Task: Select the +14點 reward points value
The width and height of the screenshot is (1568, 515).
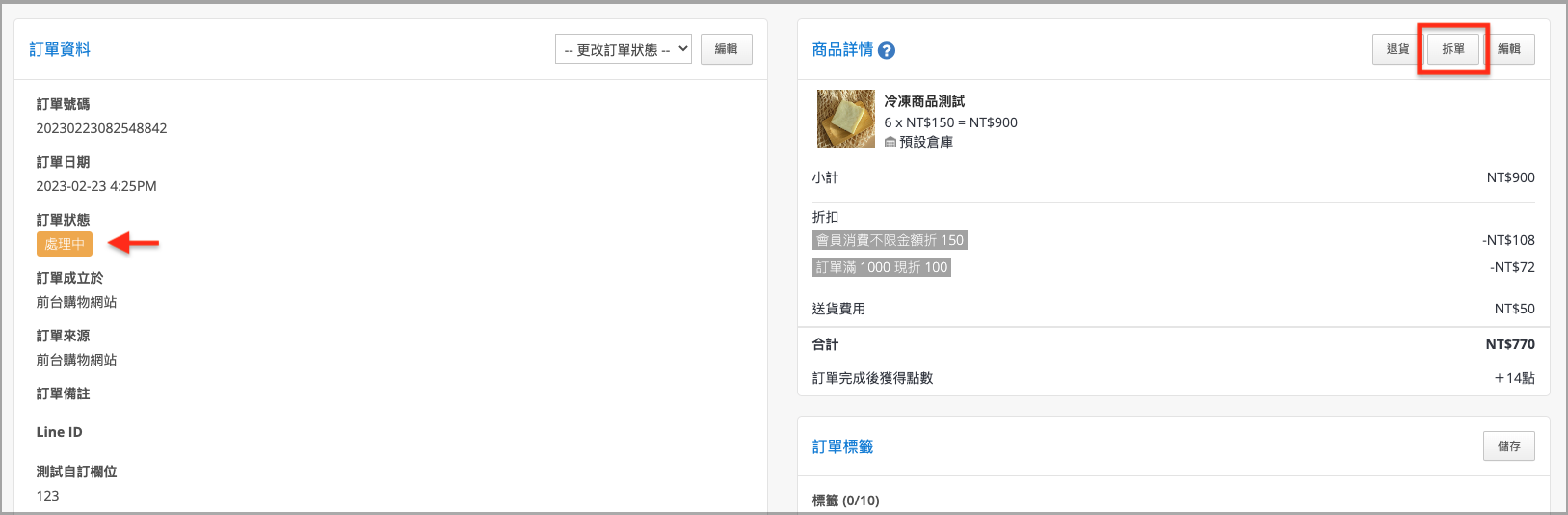Action: (x=1515, y=378)
